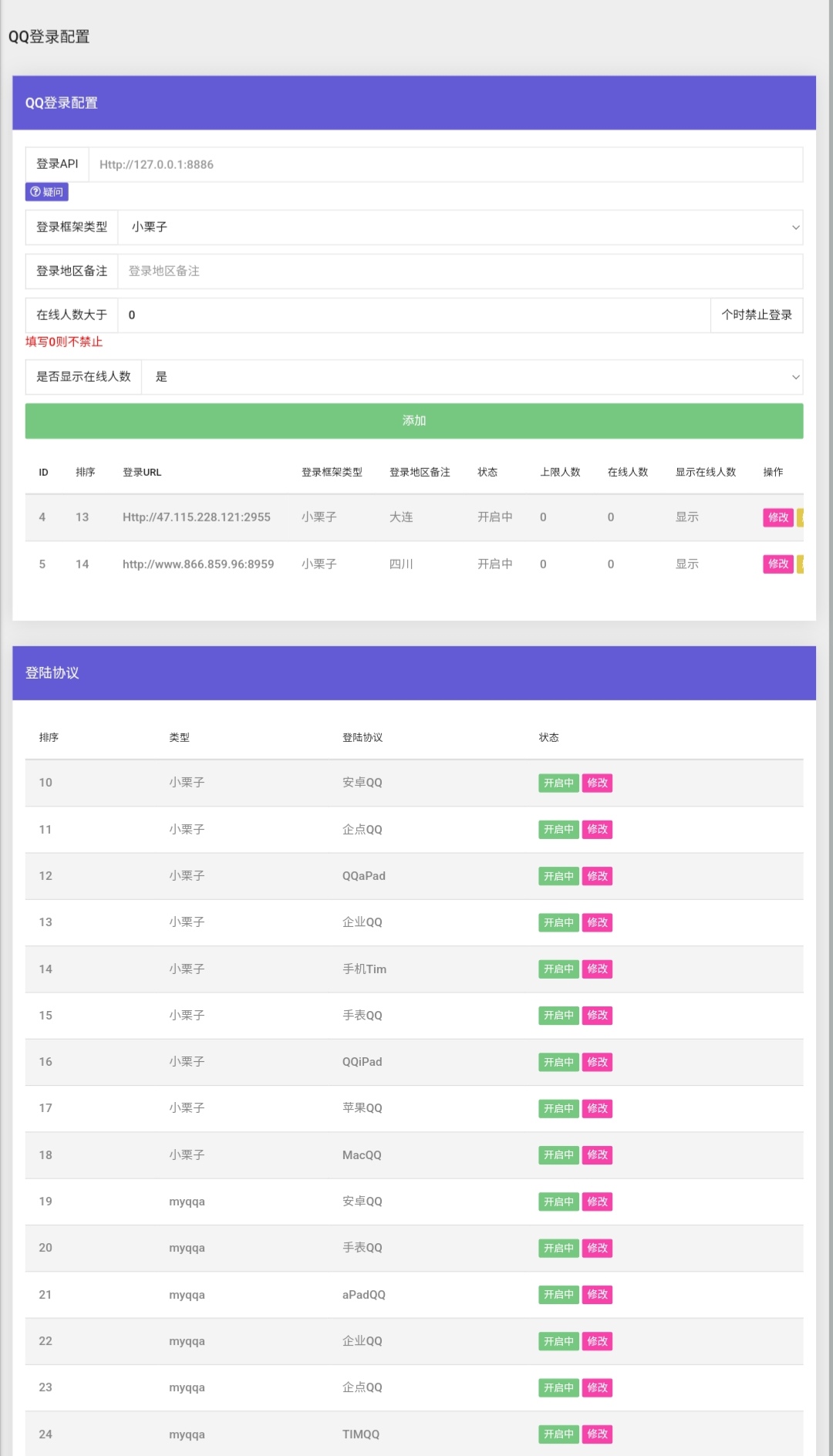
Task: Open the 登录框架类型 dropdown
Action: click(459, 228)
